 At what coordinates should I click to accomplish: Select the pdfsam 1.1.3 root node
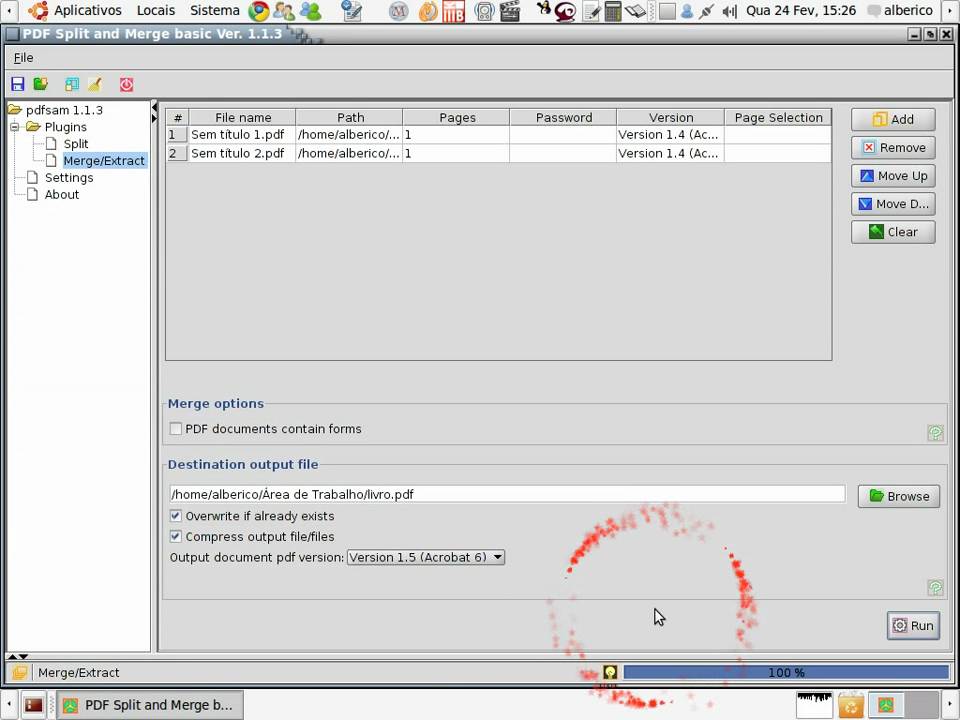64,110
